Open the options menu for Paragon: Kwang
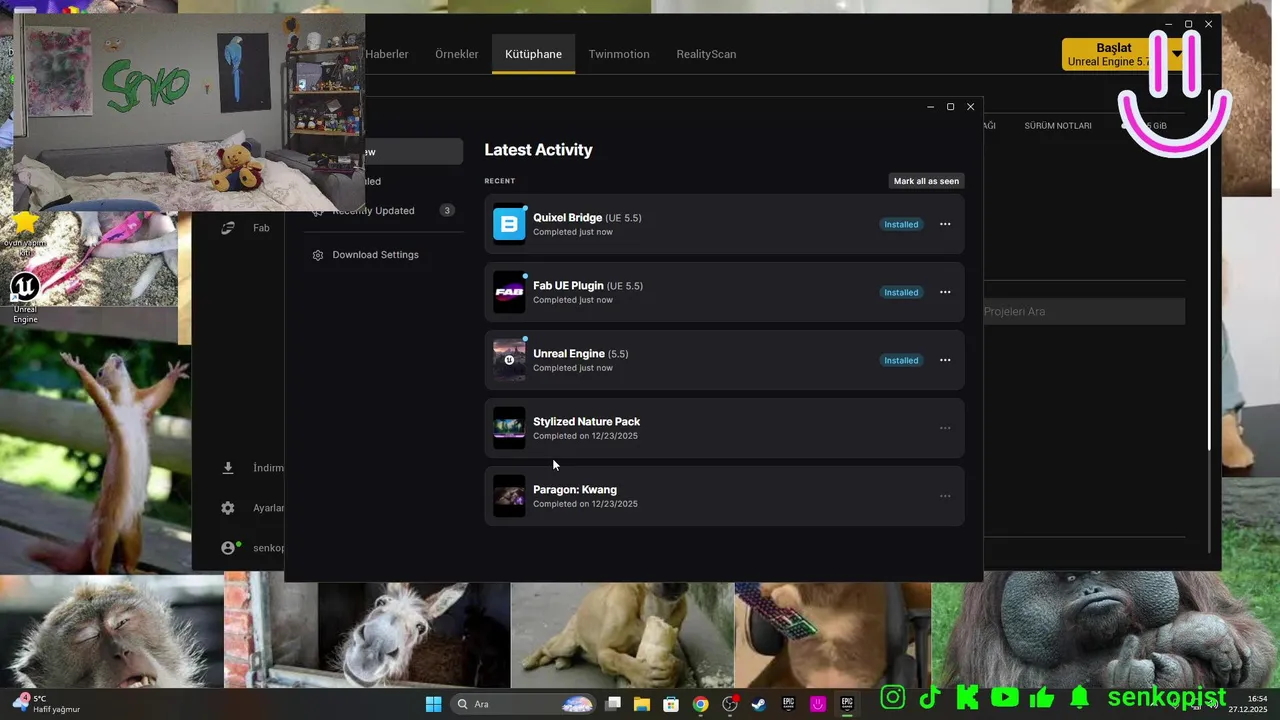 (x=945, y=496)
